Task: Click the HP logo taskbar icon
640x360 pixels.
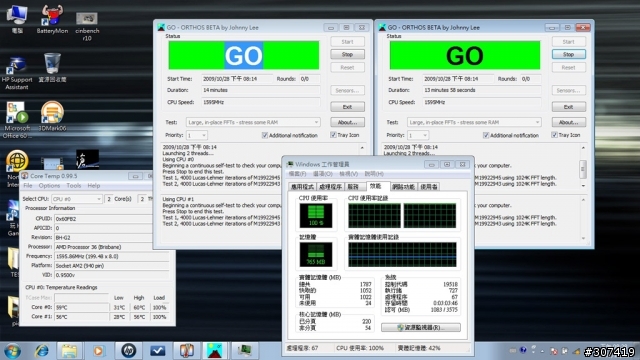Action: pyautogui.click(x=129, y=351)
